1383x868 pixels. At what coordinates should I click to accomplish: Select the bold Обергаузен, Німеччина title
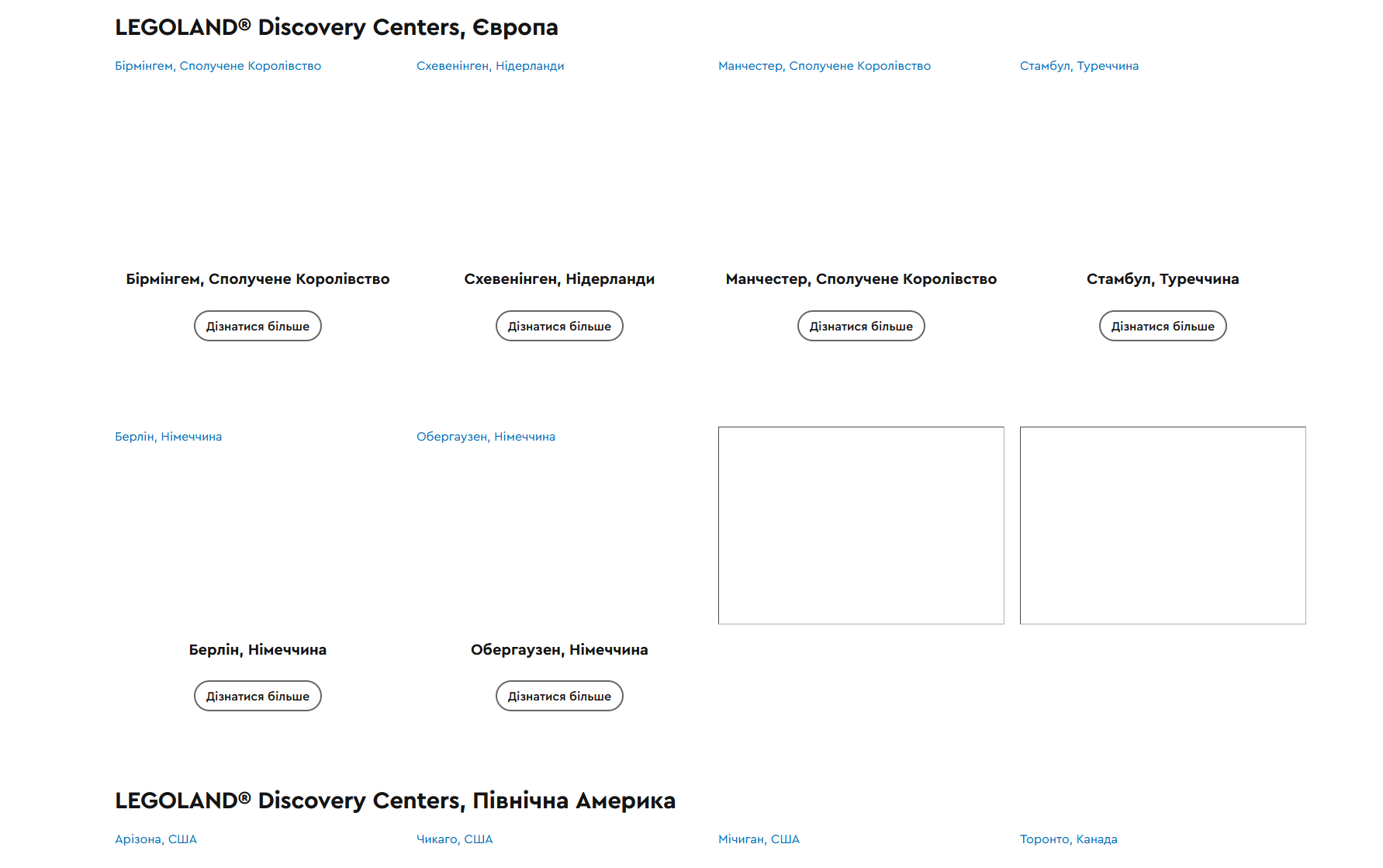559,650
